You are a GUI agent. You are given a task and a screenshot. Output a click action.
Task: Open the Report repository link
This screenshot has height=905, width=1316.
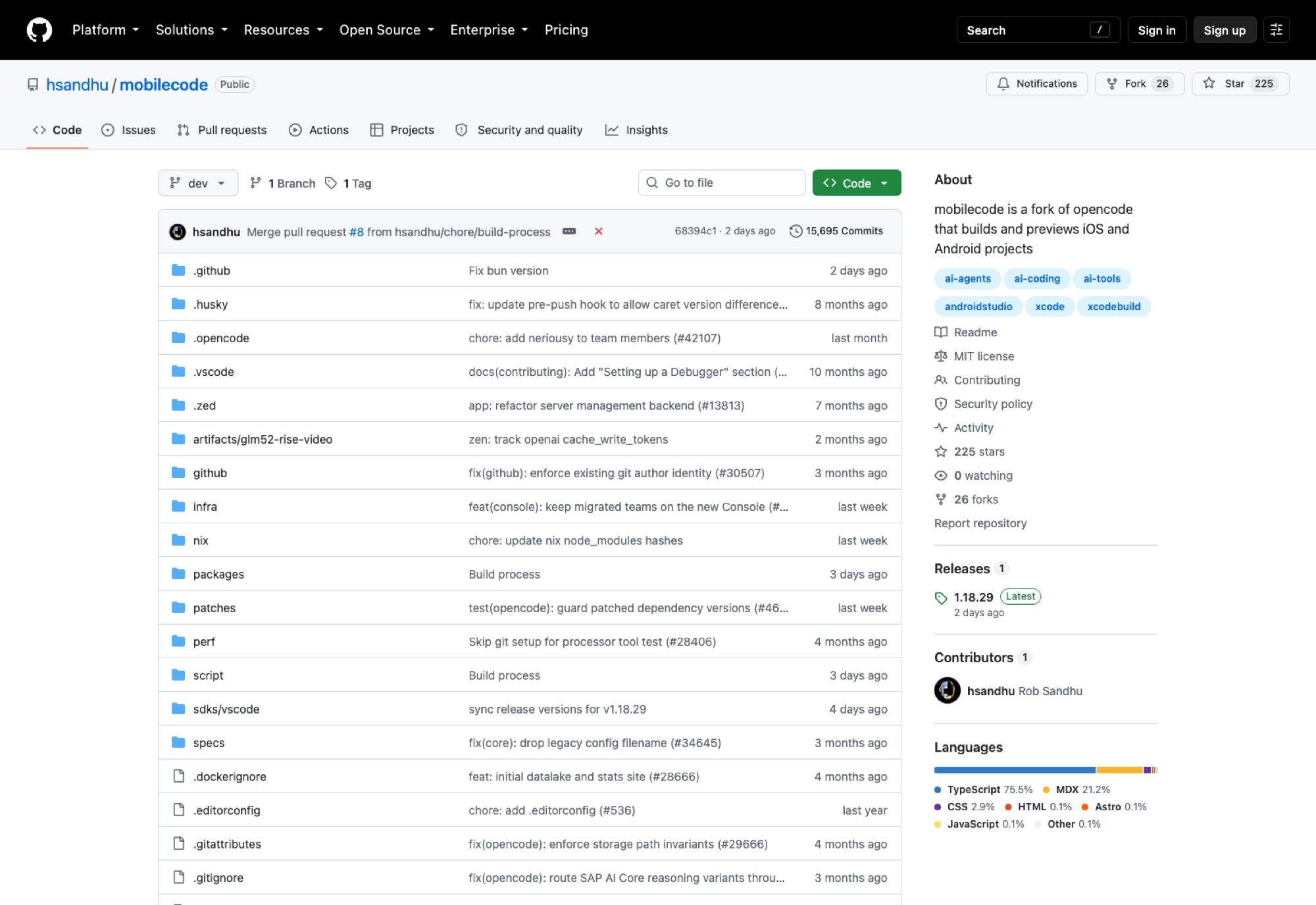(x=980, y=523)
